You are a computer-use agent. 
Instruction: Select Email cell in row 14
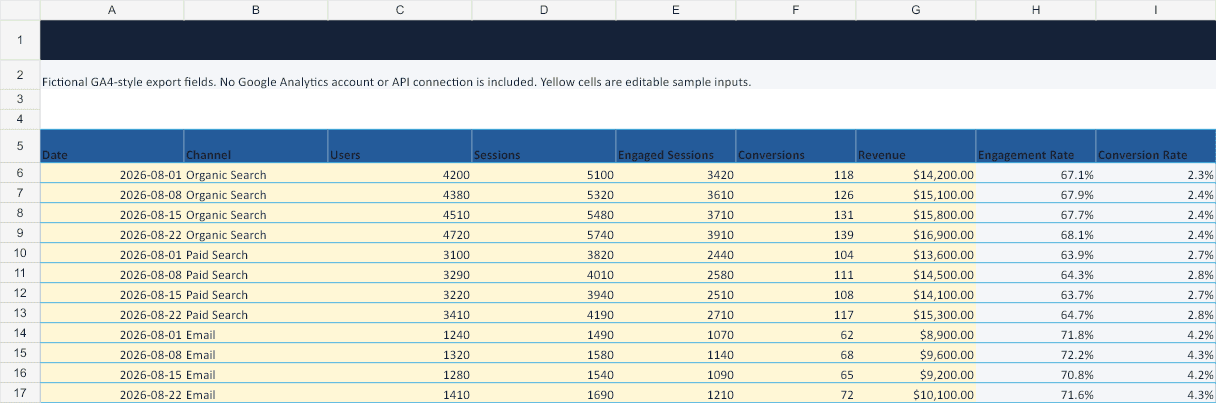coord(256,334)
